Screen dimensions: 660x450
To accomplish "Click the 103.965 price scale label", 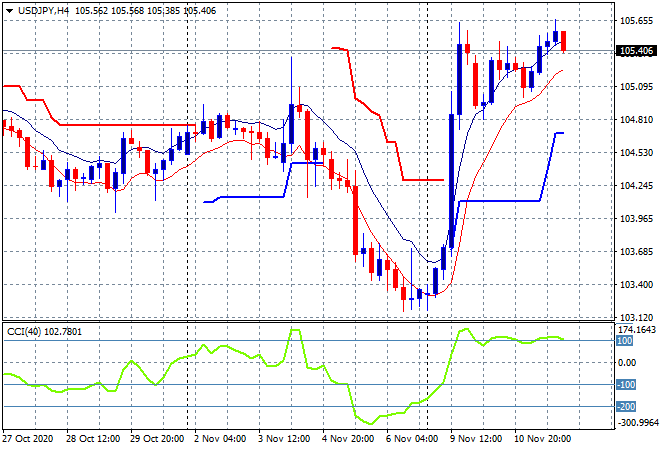I will click(x=636, y=218).
